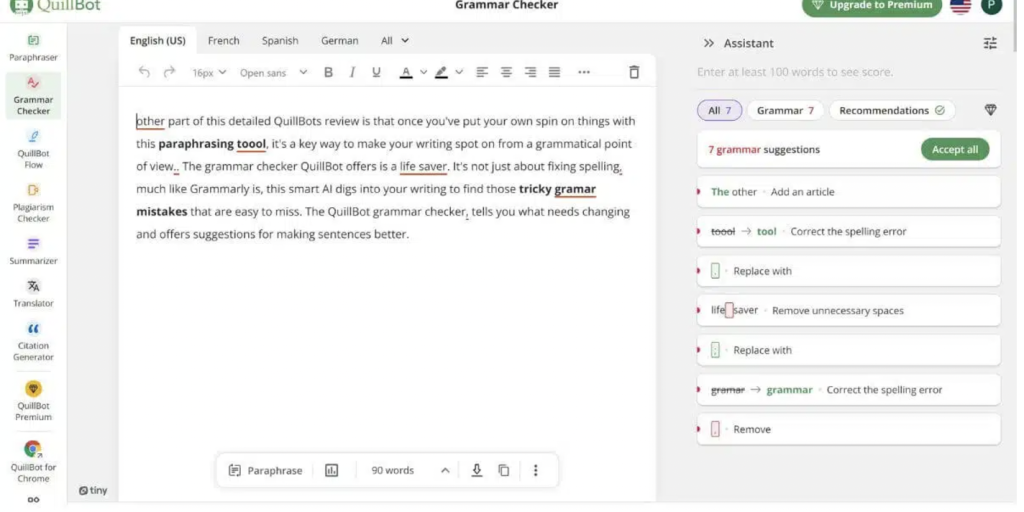Click the underlined 'gramar' word in editor
Viewport: 1024px width, 512px height.
click(575, 189)
